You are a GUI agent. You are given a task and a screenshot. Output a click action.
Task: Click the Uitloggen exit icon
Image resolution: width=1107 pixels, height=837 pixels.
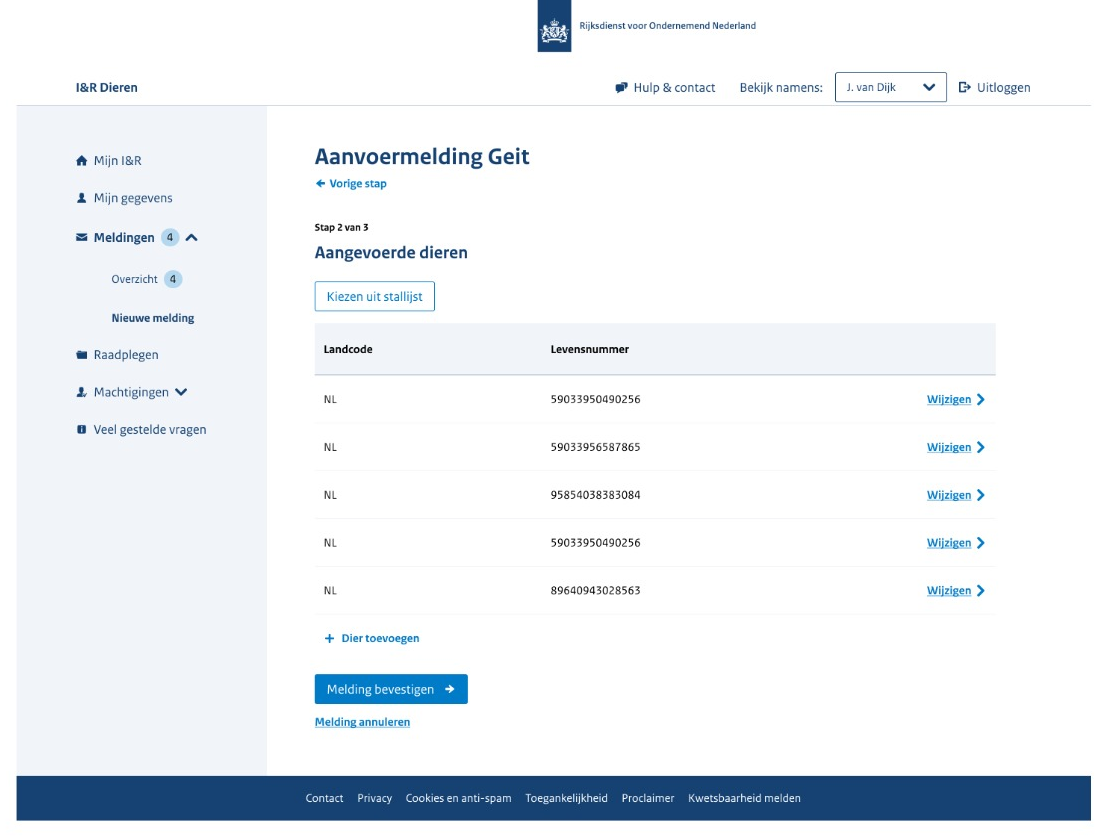pos(964,88)
